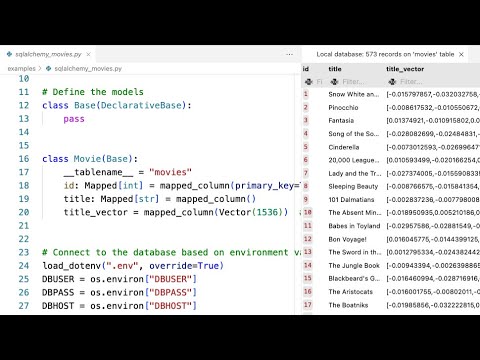
Task: Click the __tablename__ = "movies" line
Action: (128, 172)
